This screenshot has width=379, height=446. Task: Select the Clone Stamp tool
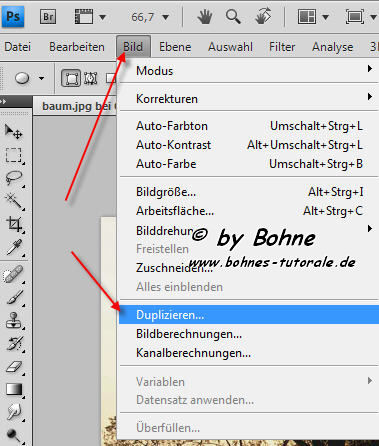[14, 321]
